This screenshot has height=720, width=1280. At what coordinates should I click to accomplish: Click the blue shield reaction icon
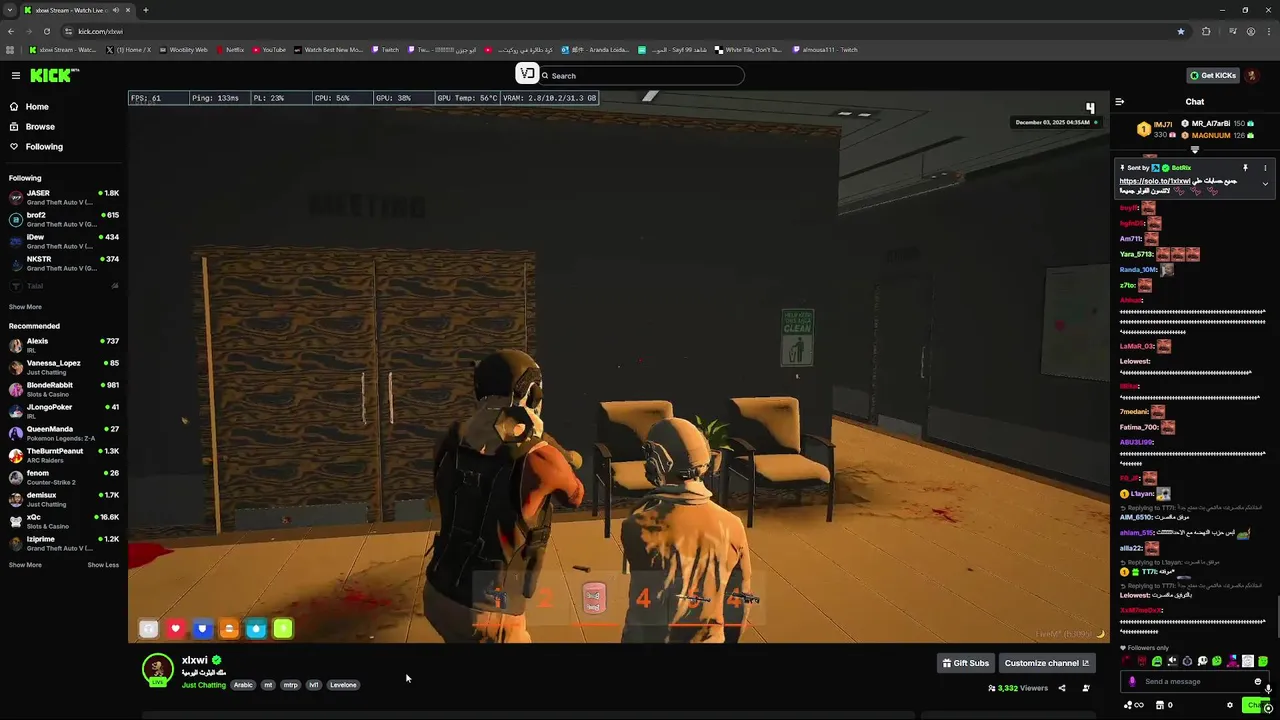(202, 628)
